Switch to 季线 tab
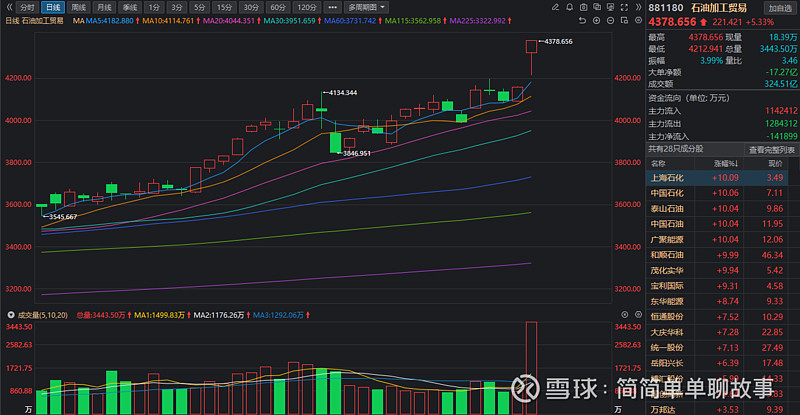Viewport: 800px width, 415px height. pos(130,7)
